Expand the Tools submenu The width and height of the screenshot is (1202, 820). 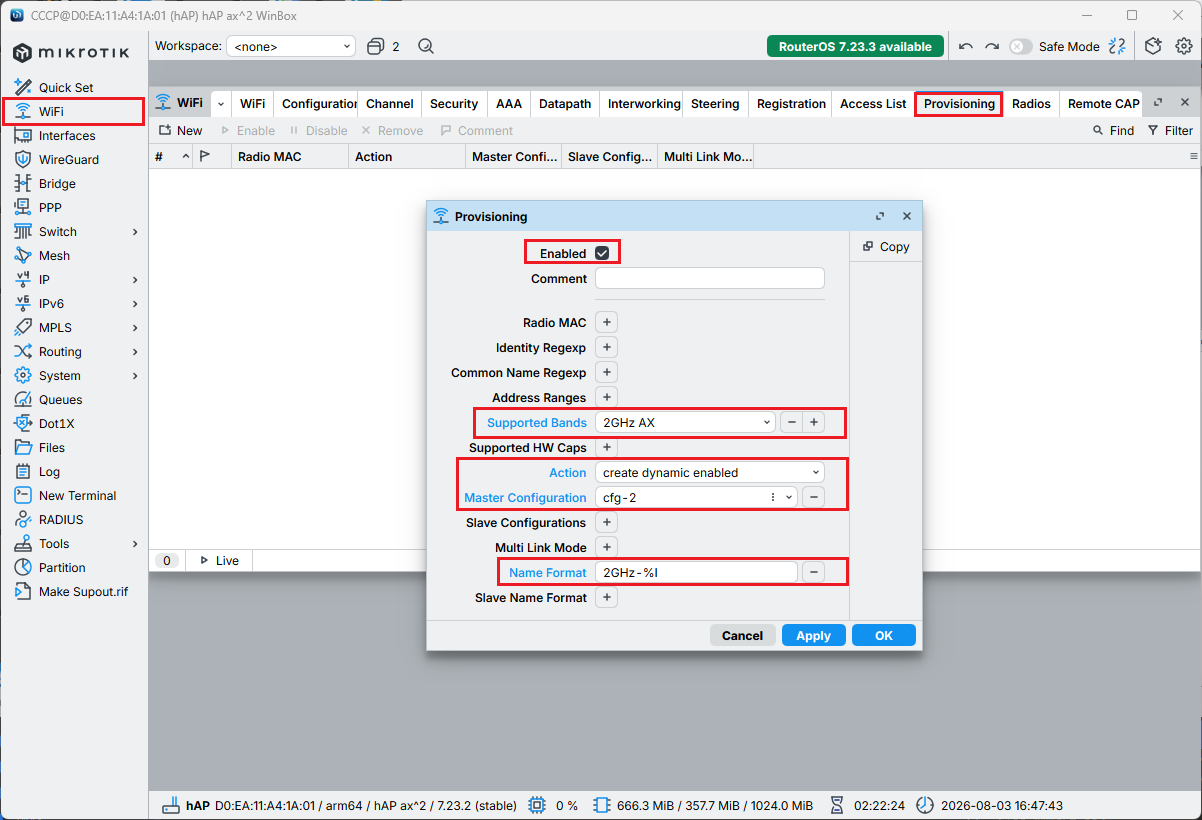click(x=135, y=544)
